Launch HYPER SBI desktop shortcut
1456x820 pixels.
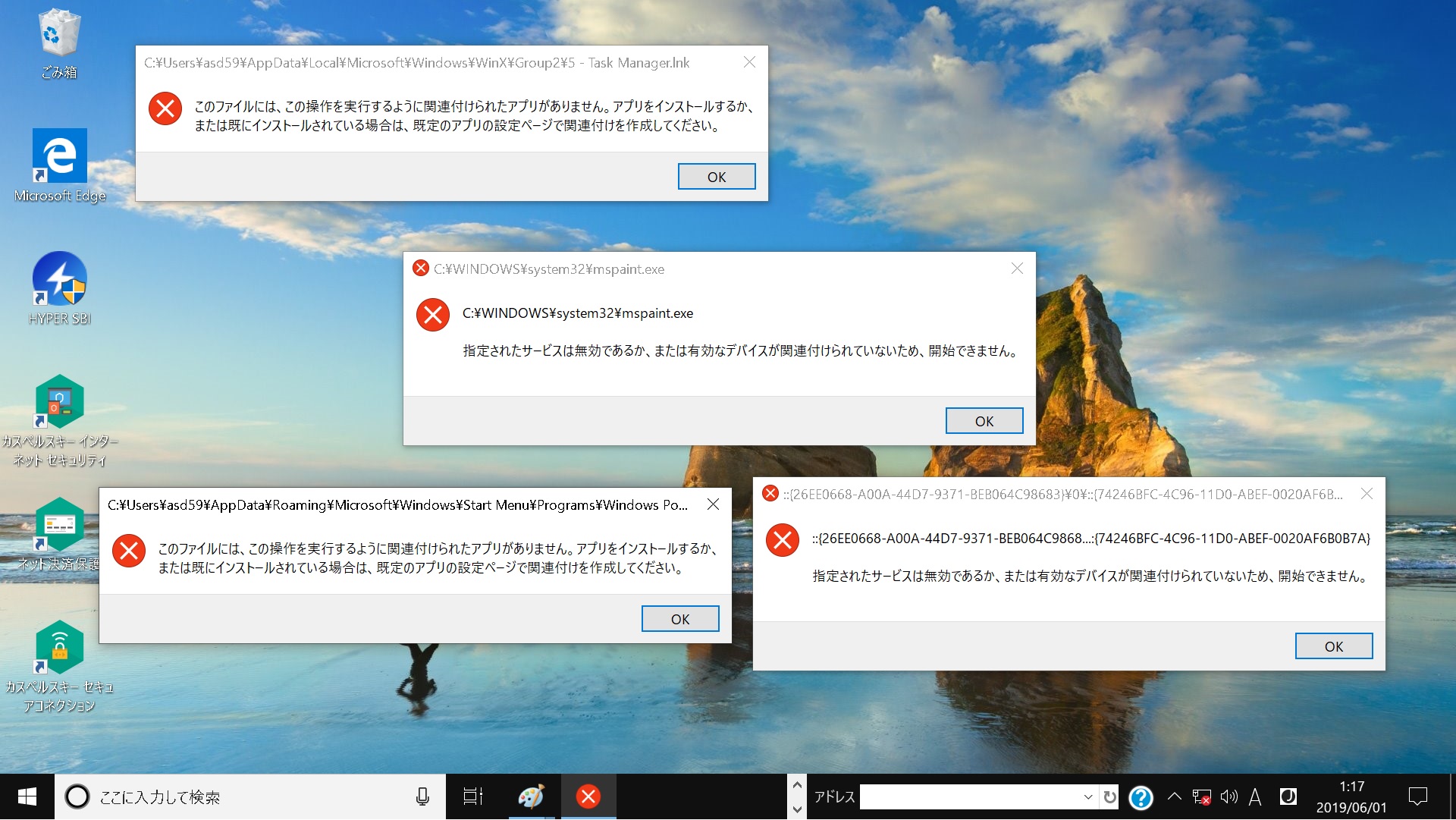(59, 279)
